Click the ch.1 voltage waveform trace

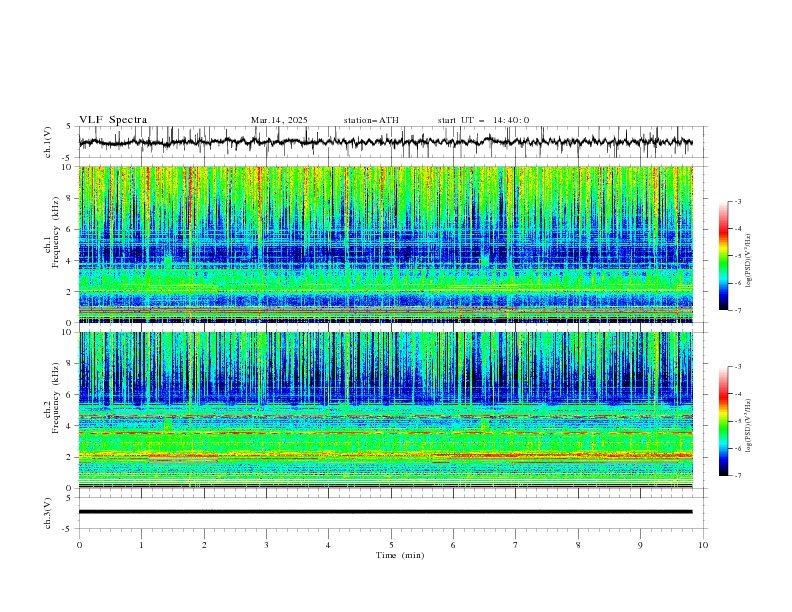[385, 142]
